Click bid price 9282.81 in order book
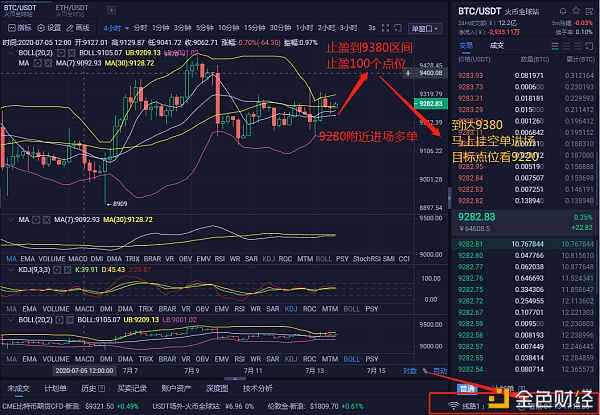 [x=470, y=244]
